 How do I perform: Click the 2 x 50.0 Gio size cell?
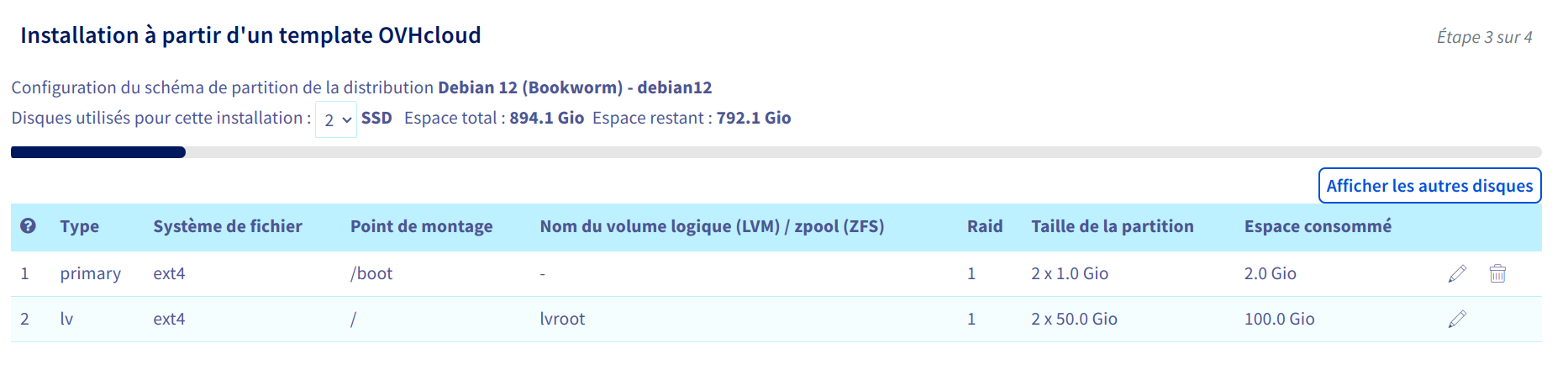[1074, 319]
